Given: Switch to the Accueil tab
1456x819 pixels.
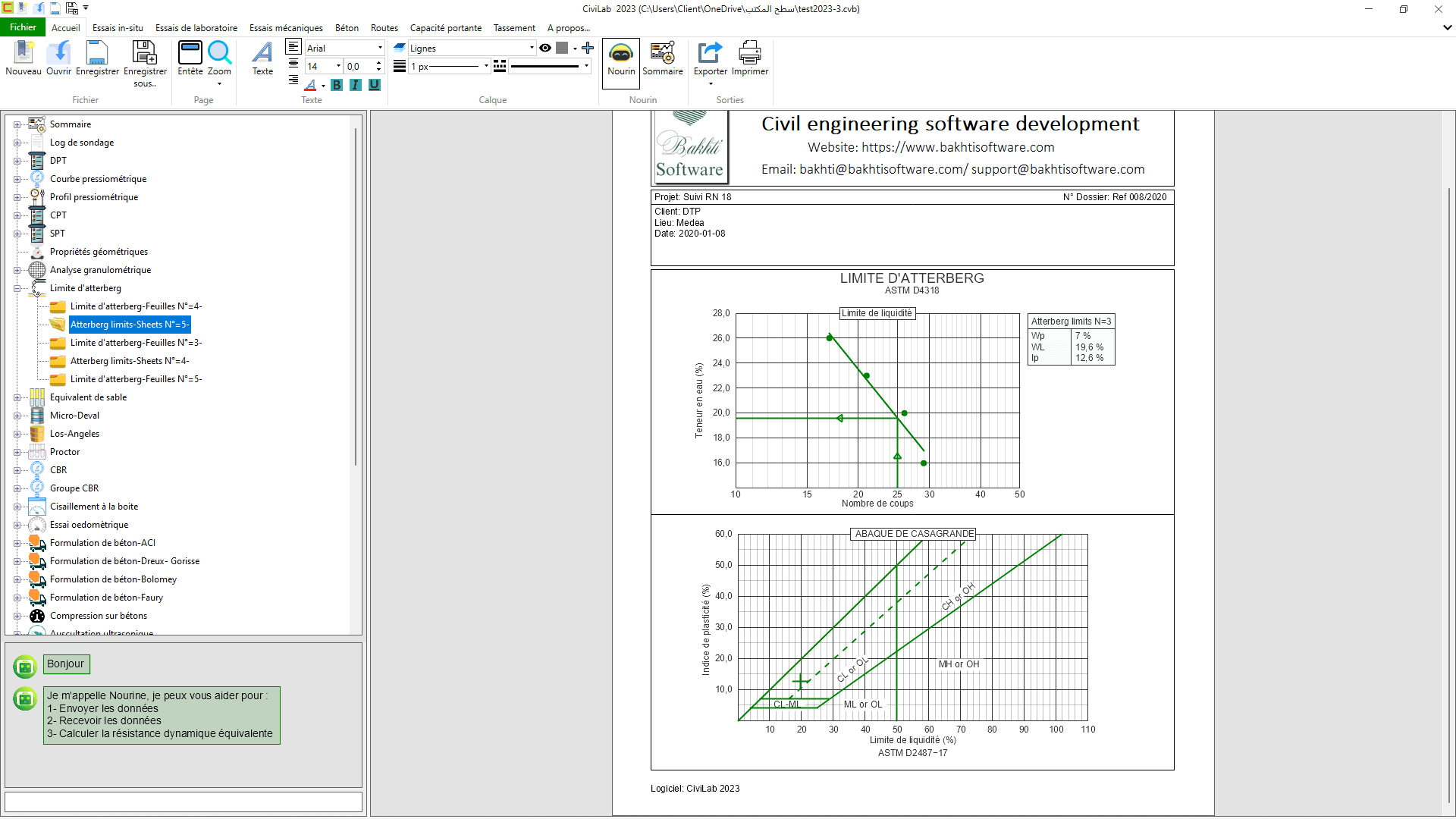Looking at the screenshot, I should pos(66,28).
